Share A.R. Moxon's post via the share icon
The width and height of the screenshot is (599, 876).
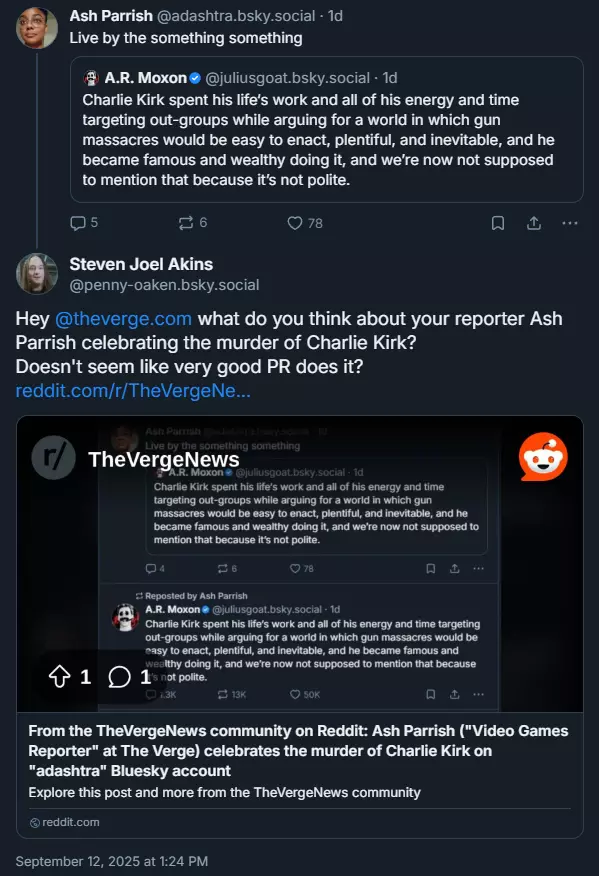pos(534,223)
